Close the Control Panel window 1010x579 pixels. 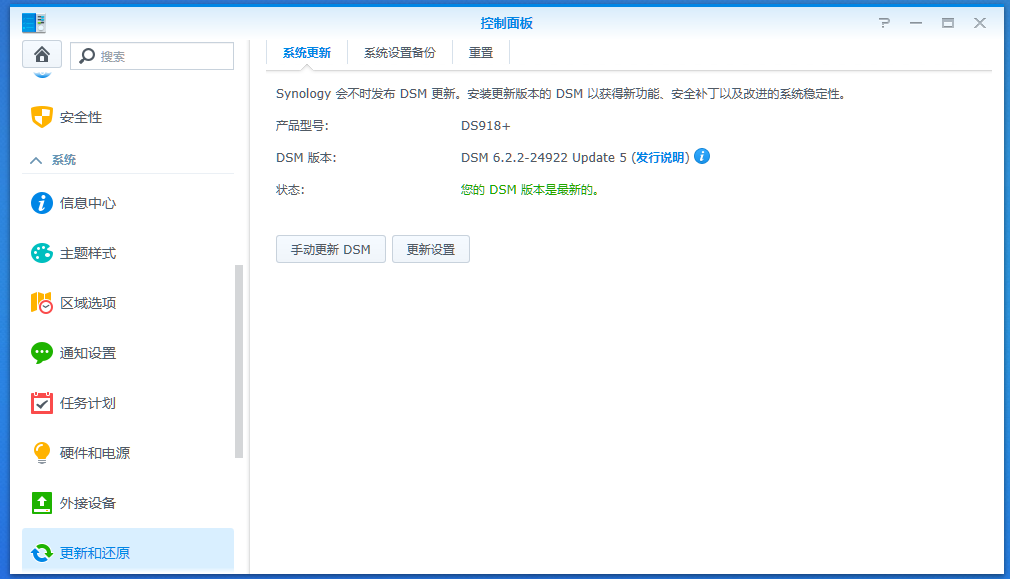(980, 23)
